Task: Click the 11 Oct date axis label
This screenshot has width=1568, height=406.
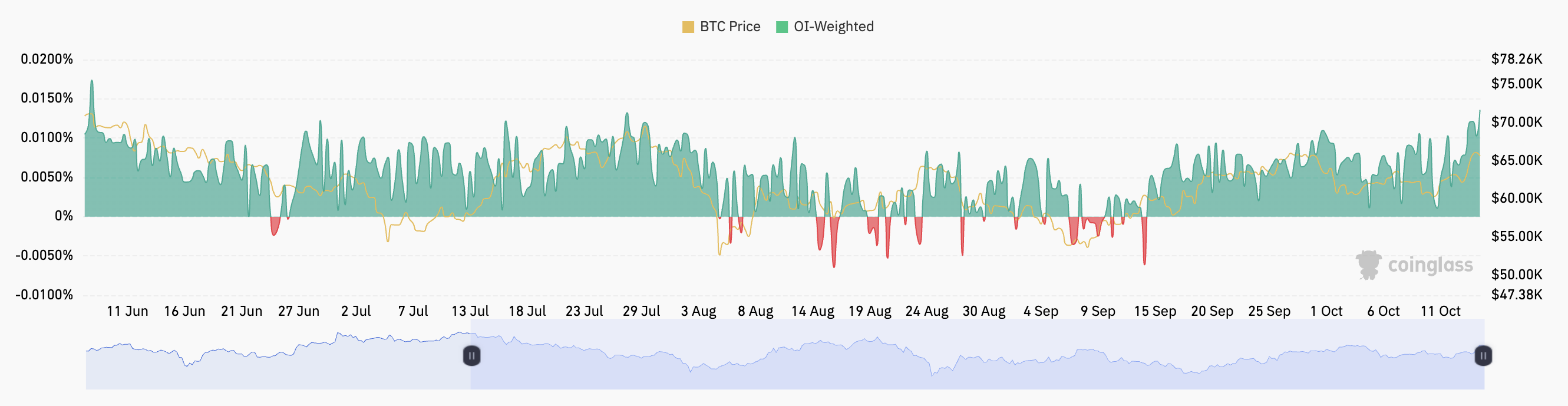Action: [1440, 312]
